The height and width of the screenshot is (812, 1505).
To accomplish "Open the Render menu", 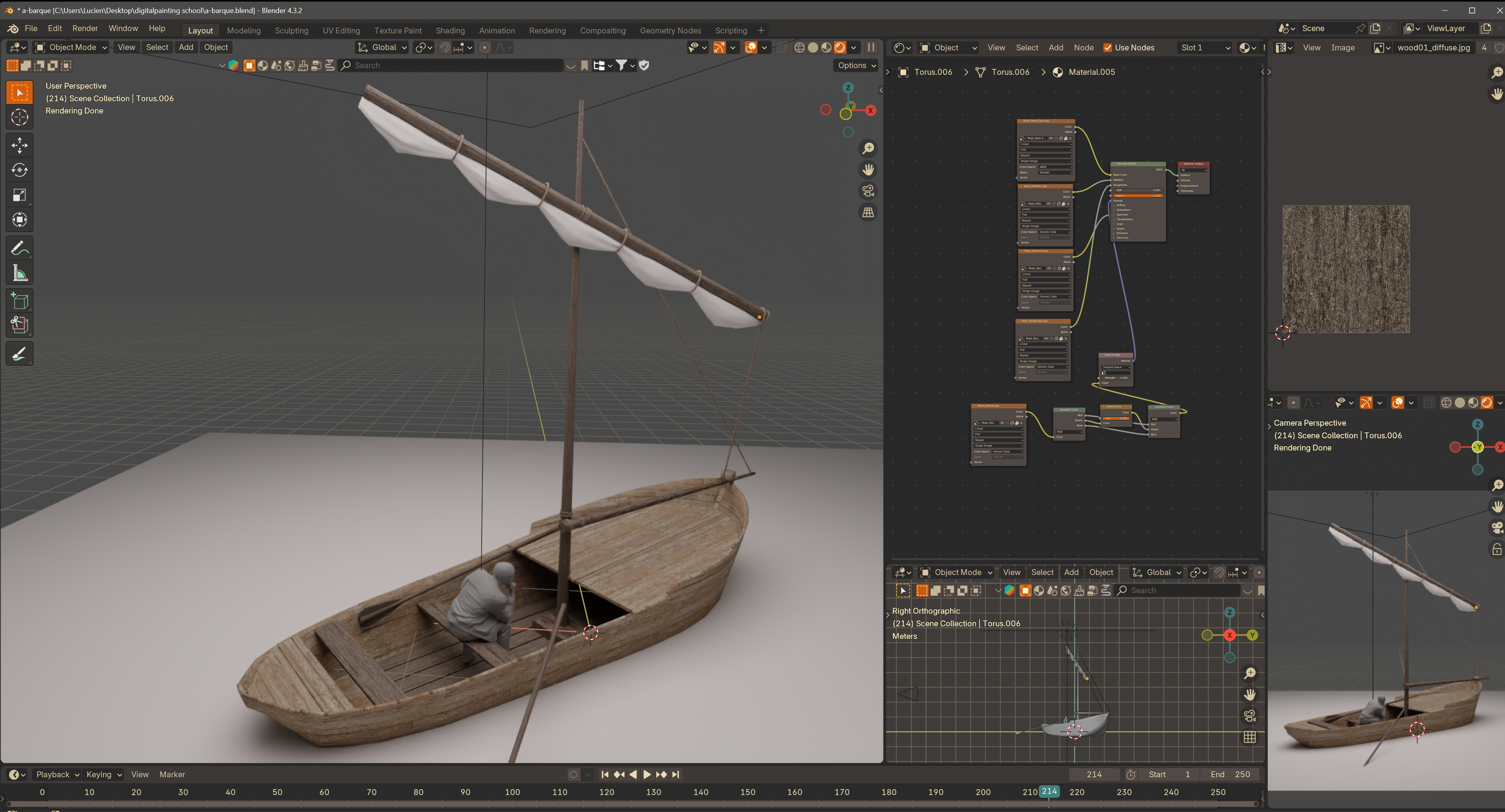I will point(85,28).
